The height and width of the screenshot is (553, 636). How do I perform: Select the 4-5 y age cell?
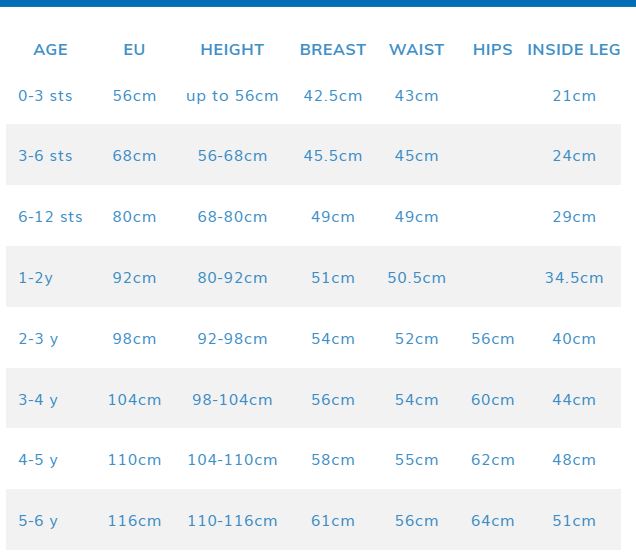pyautogui.click(x=38, y=461)
